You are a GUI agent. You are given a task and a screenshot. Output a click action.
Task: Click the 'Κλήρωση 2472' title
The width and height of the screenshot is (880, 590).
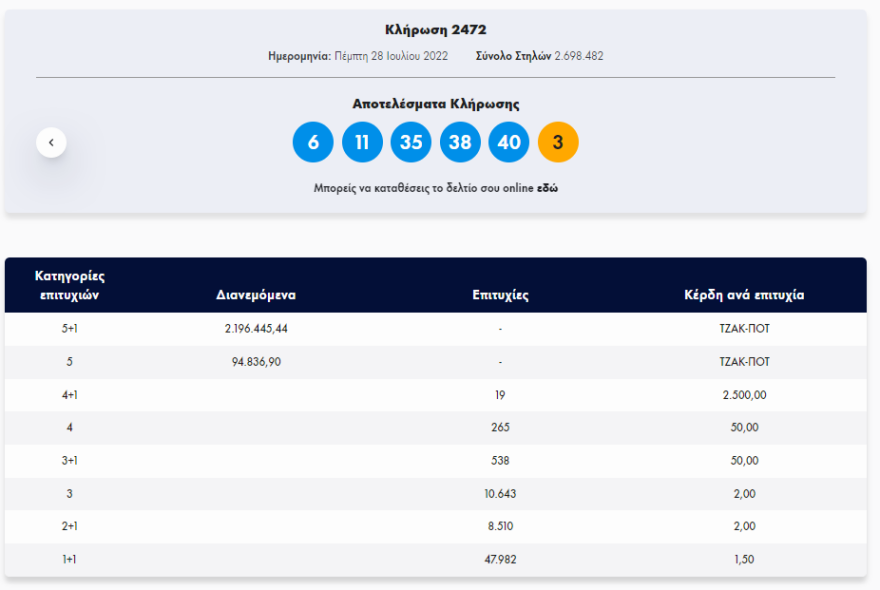point(435,30)
